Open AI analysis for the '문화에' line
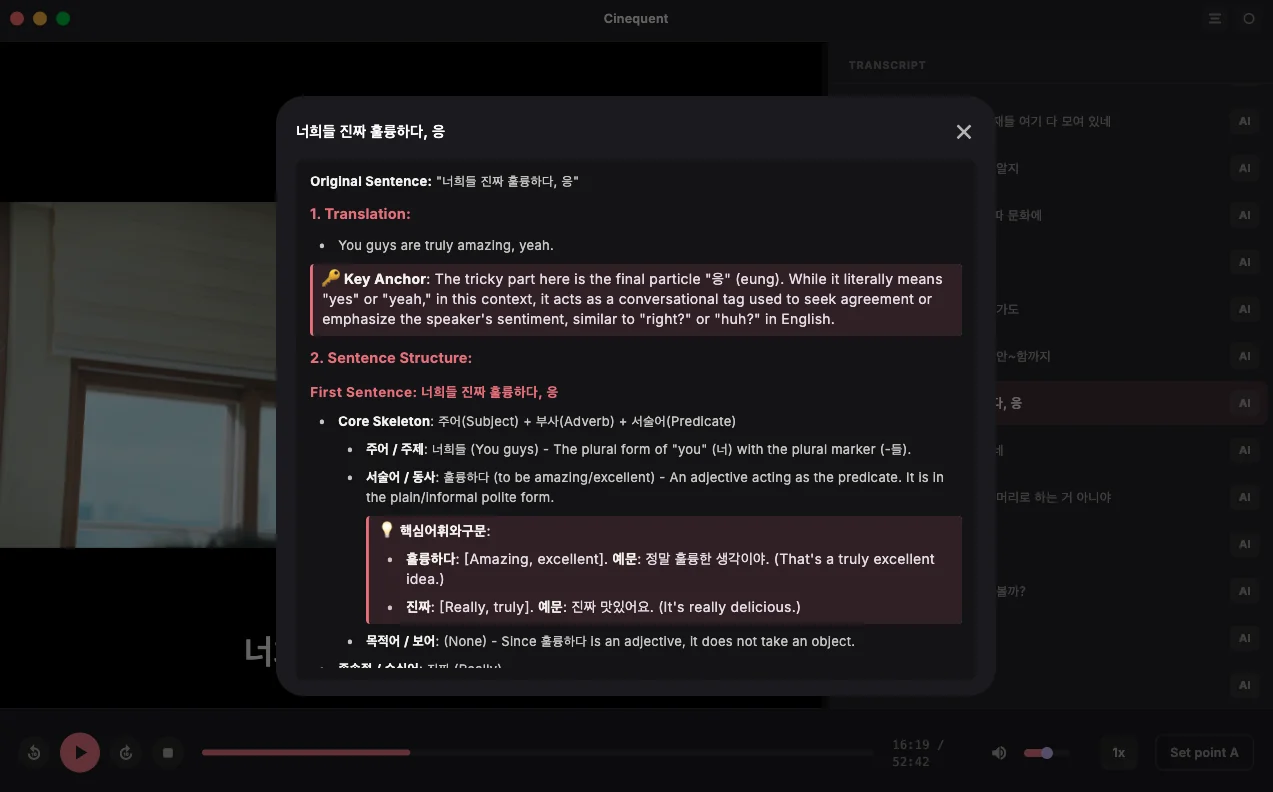The height and width of the screenshot is (792, 1273). (x=1245, y=215)
